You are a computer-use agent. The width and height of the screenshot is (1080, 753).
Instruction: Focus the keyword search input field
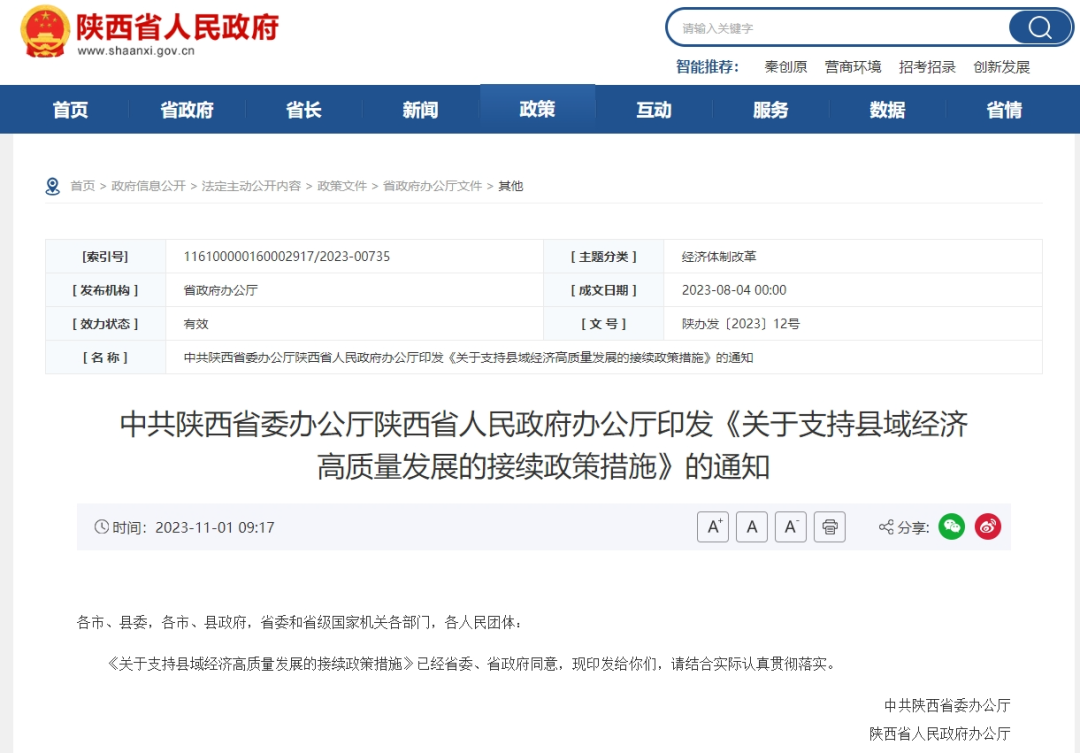pyautogui.click(x=840, y=28)
